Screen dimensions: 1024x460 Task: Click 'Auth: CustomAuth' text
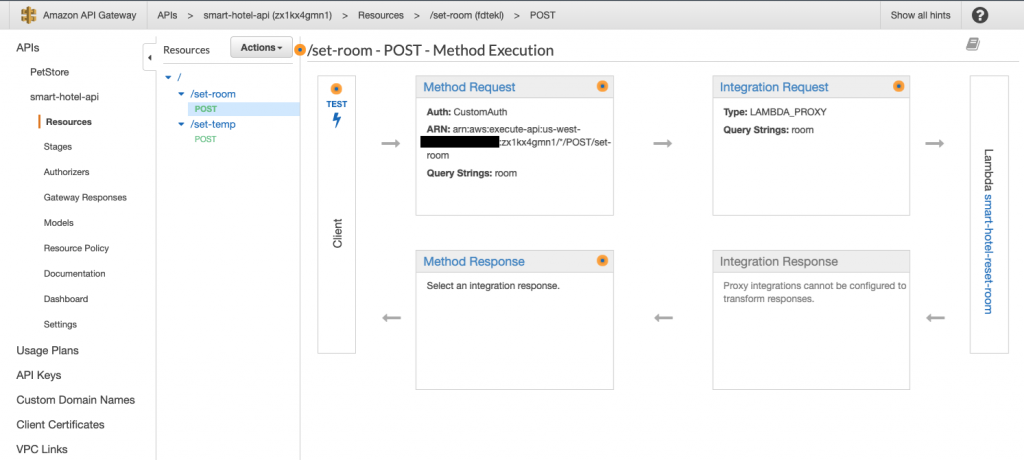pos(466,112)
